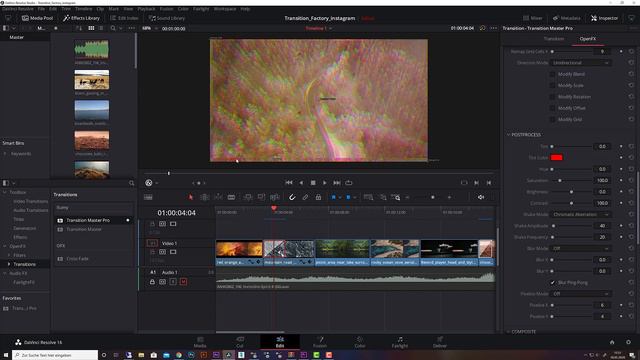
Task: Stop playback in the viewer
Action: click(313, 183)
